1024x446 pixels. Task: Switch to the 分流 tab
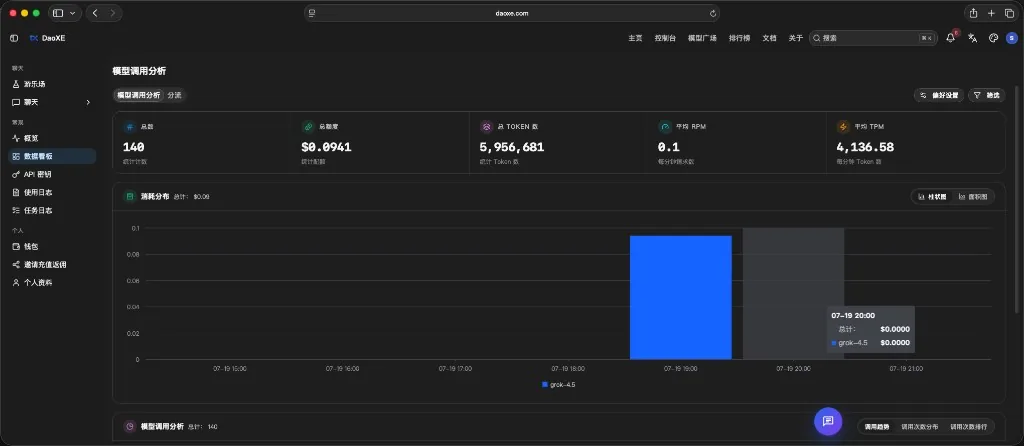pyautogui.click(x=174, y=95)
